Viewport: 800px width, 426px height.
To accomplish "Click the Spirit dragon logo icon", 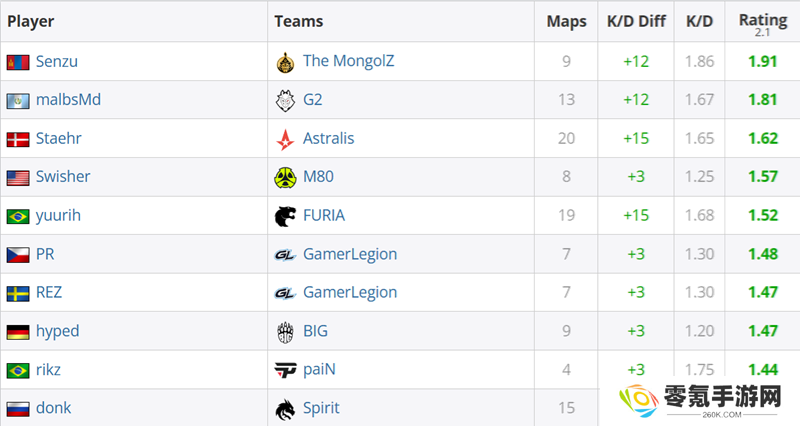I will point(285,409).
